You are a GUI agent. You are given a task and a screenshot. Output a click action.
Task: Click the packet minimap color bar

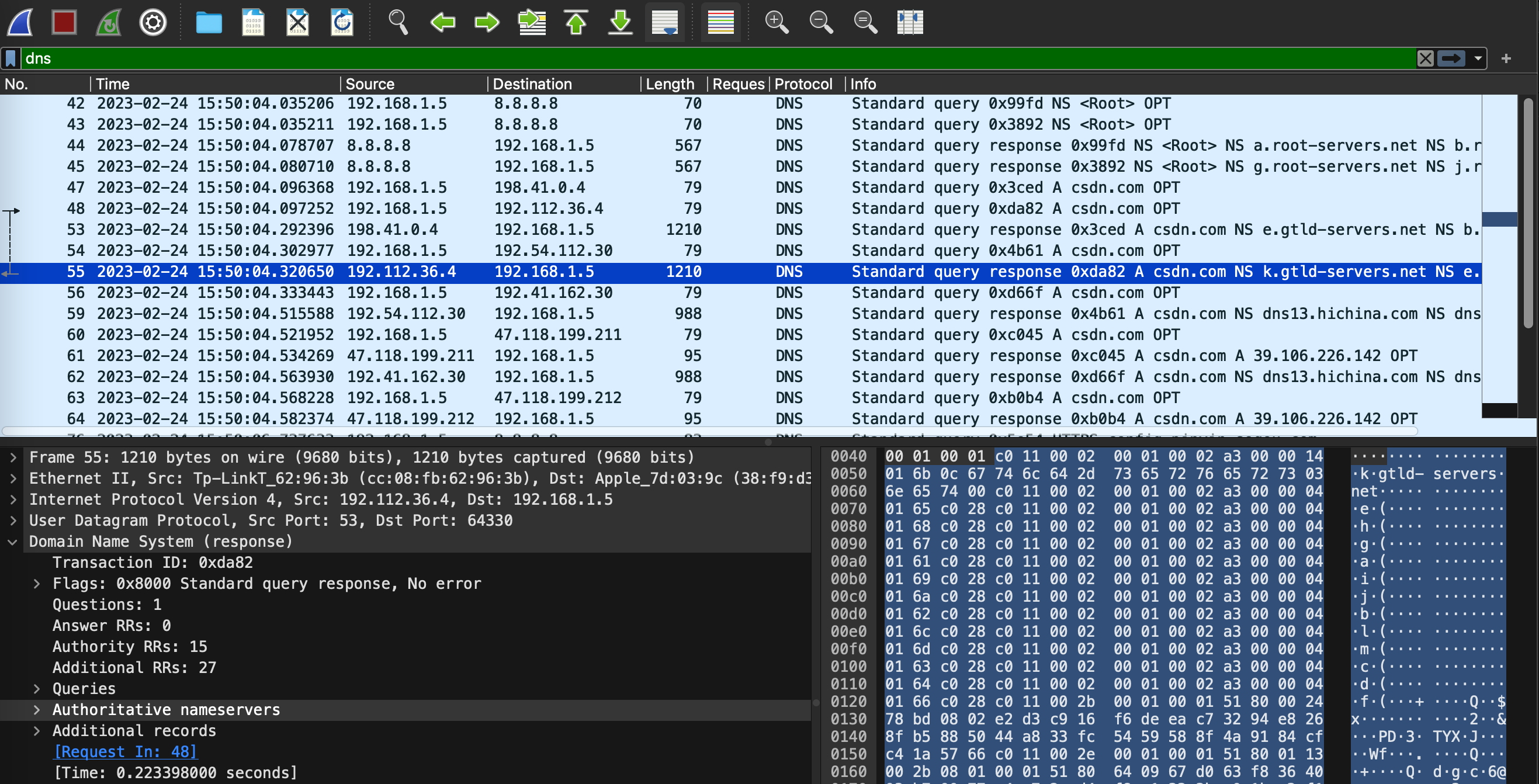point(1499,257)
